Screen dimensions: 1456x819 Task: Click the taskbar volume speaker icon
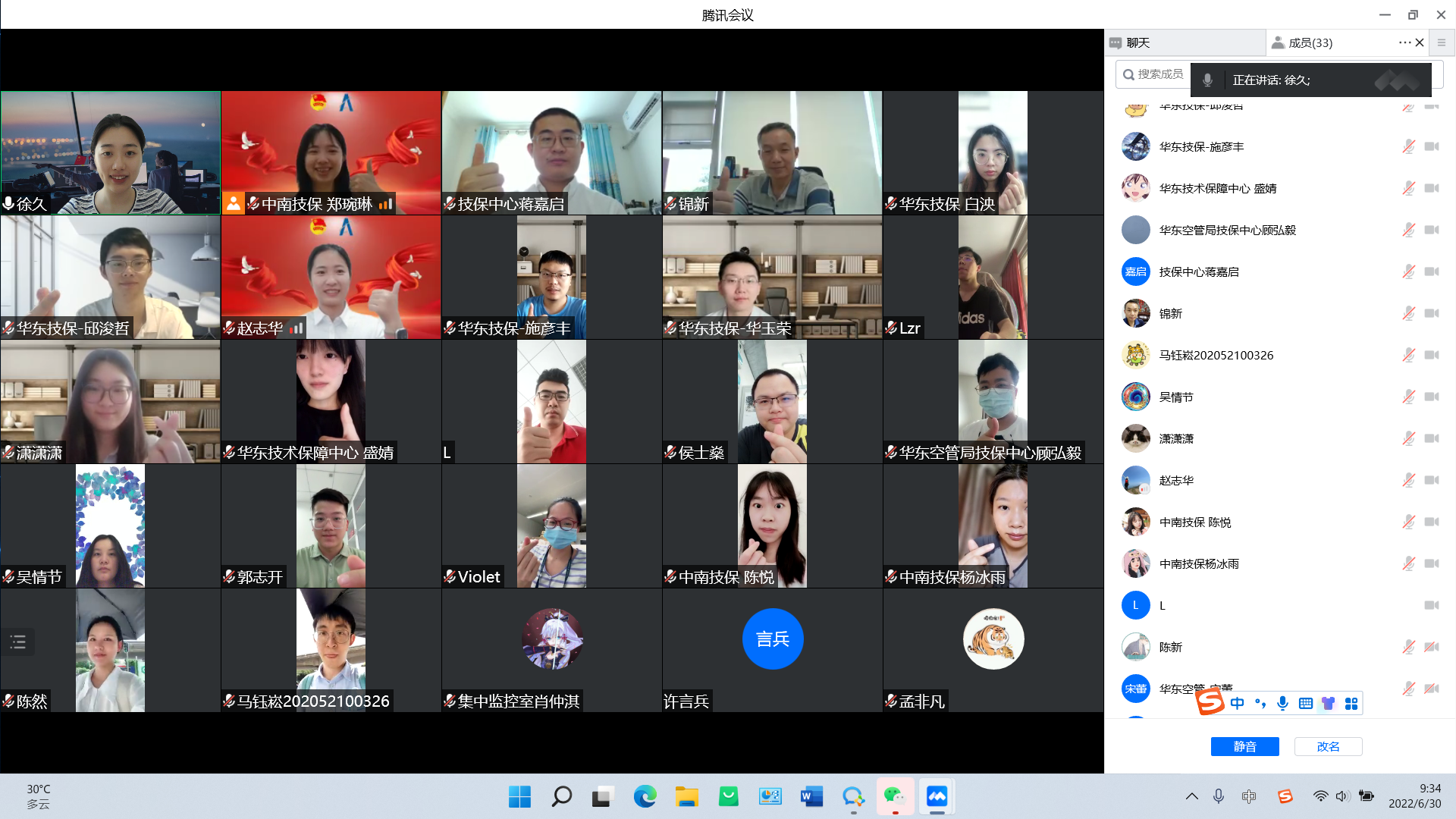click(x=1342, y=796)
